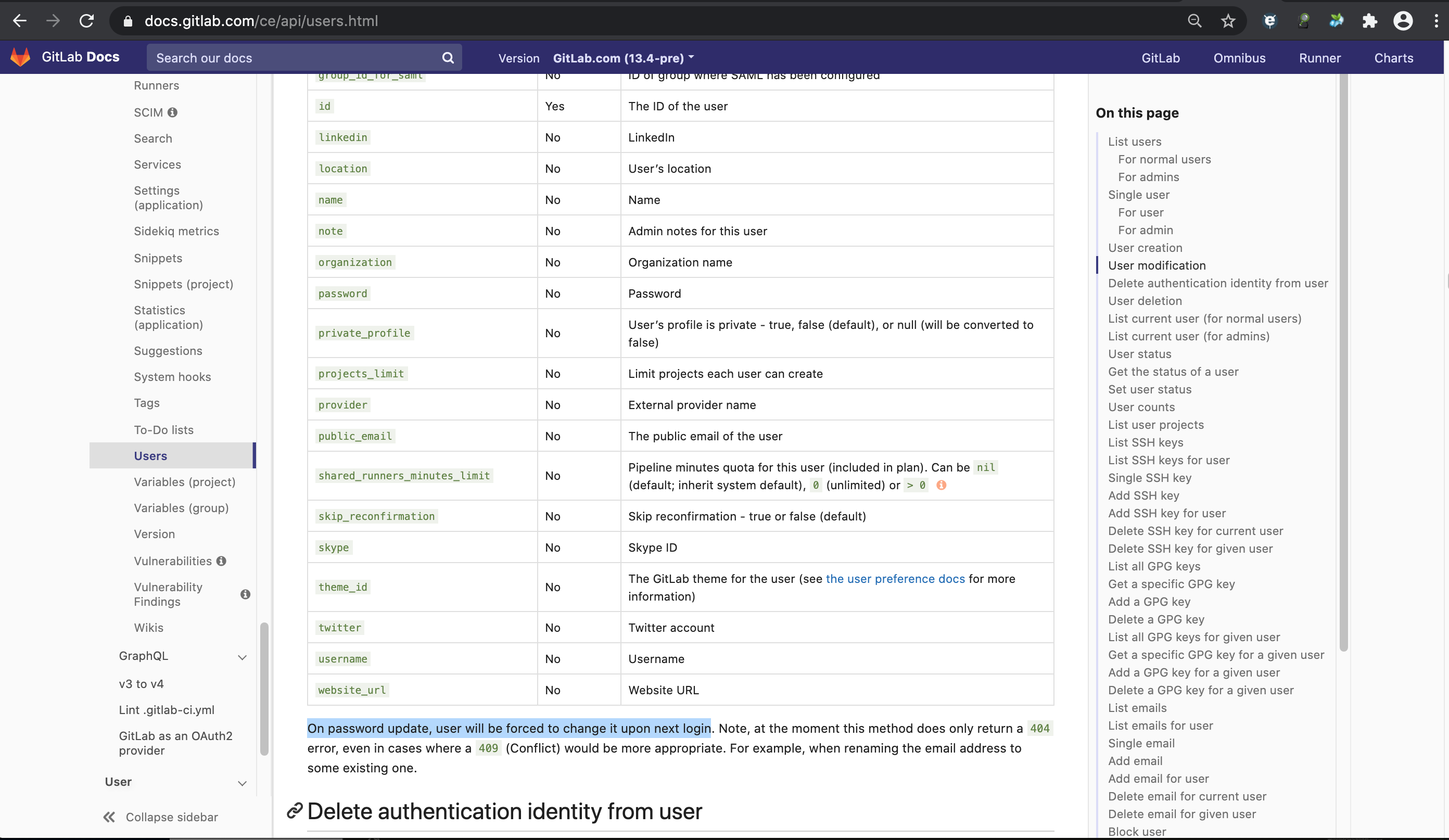Click the info icon beside Vulnerability Findings

(246, 594)
